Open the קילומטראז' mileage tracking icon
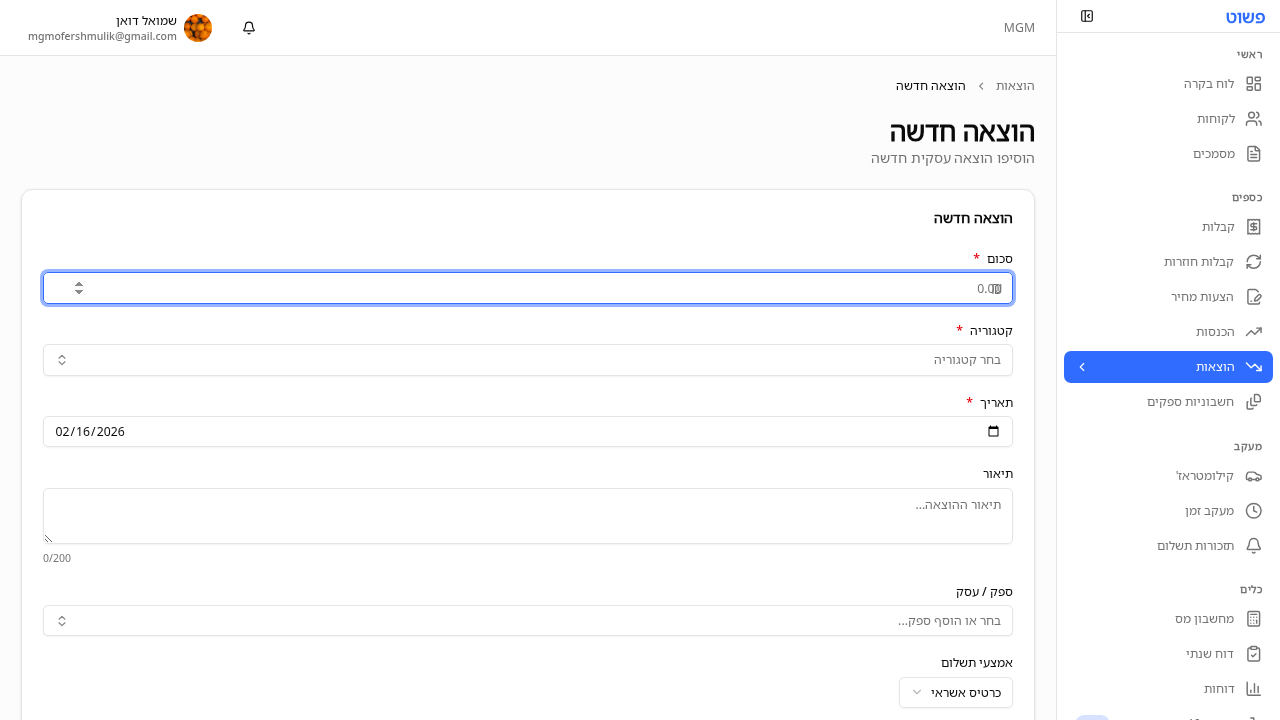 [1254, 476]
